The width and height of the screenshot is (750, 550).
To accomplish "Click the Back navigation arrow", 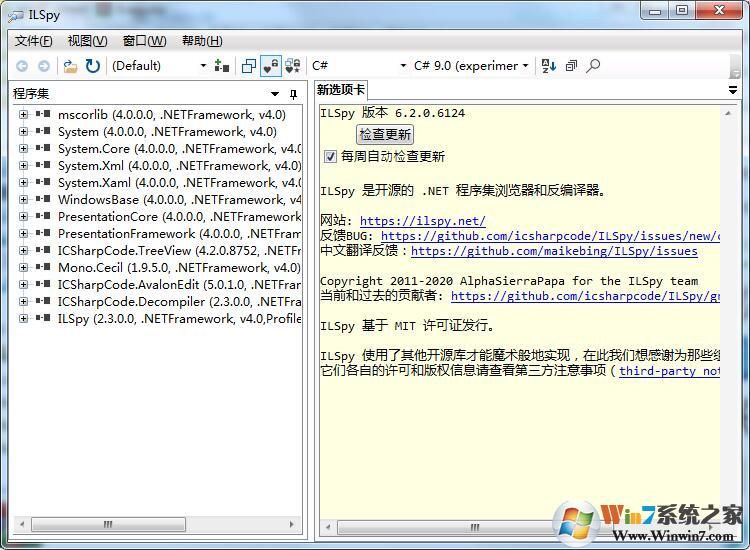I will point(22,66).
